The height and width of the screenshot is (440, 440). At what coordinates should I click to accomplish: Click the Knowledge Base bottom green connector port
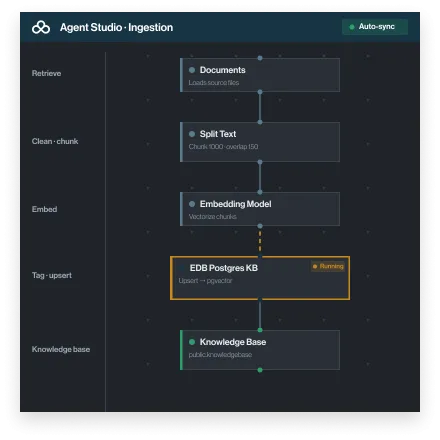click(260, 370)
